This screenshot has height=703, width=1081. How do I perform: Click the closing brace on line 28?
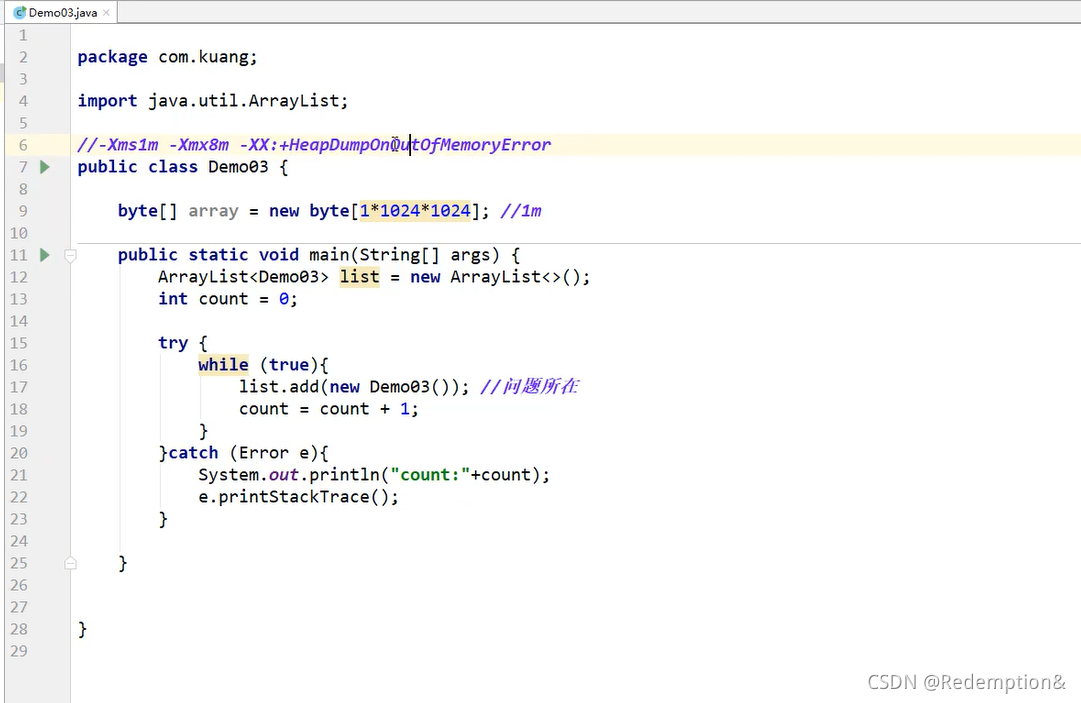pyautogui.click(x=82, y=629)
